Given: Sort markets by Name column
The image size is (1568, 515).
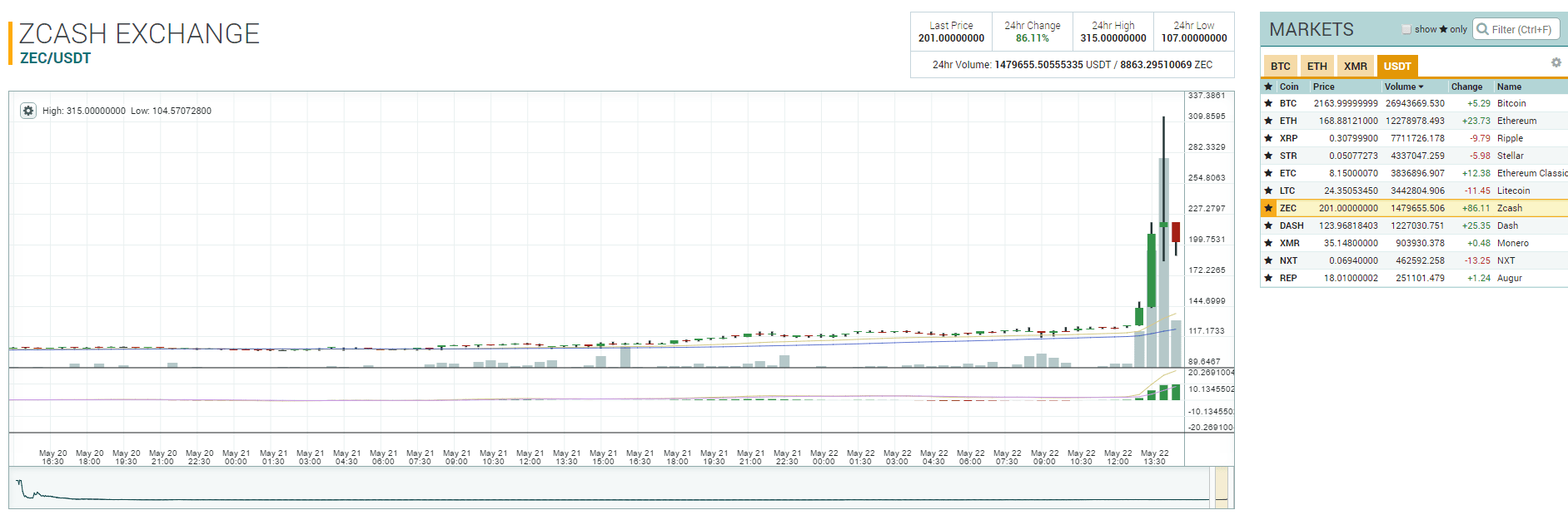Looking at the screenshot, I should tap(1509, 87).
